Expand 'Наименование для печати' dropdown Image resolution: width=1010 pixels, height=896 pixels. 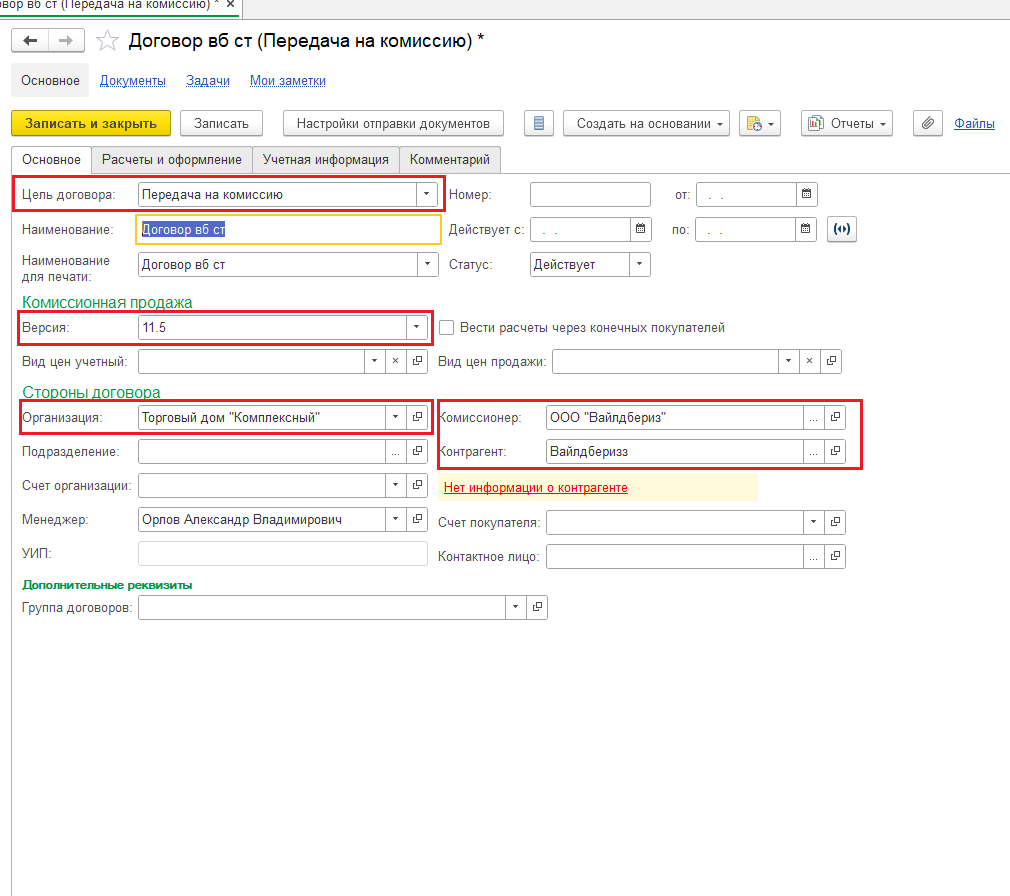pyautogui.click(x=427, y=264)
